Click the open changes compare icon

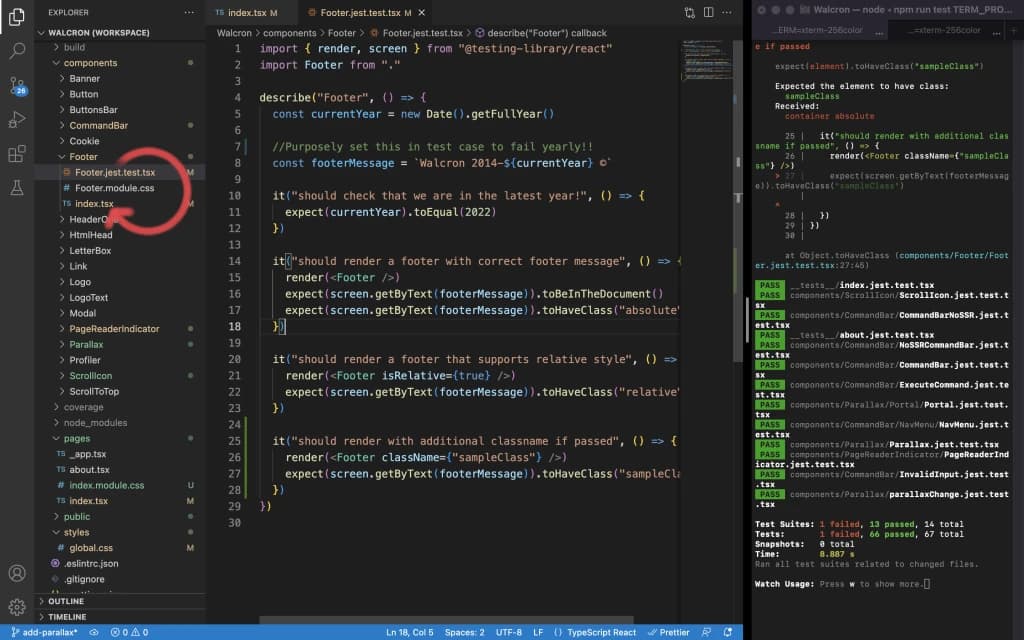click(690, 12)
